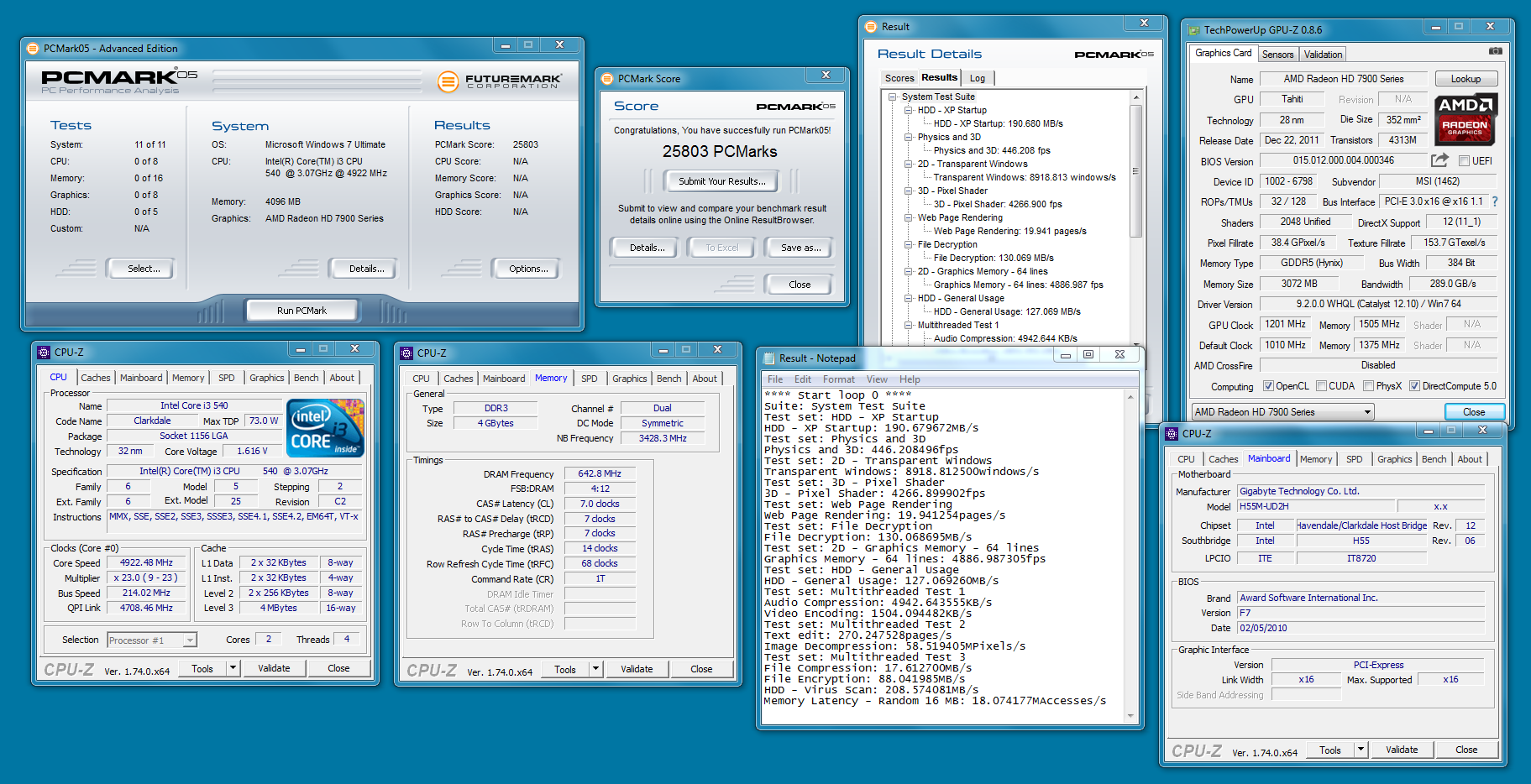Viewport: 1531px width, 784px height.
Task: Open the Log tab in Result Details
Action: [x=978, y=78]
